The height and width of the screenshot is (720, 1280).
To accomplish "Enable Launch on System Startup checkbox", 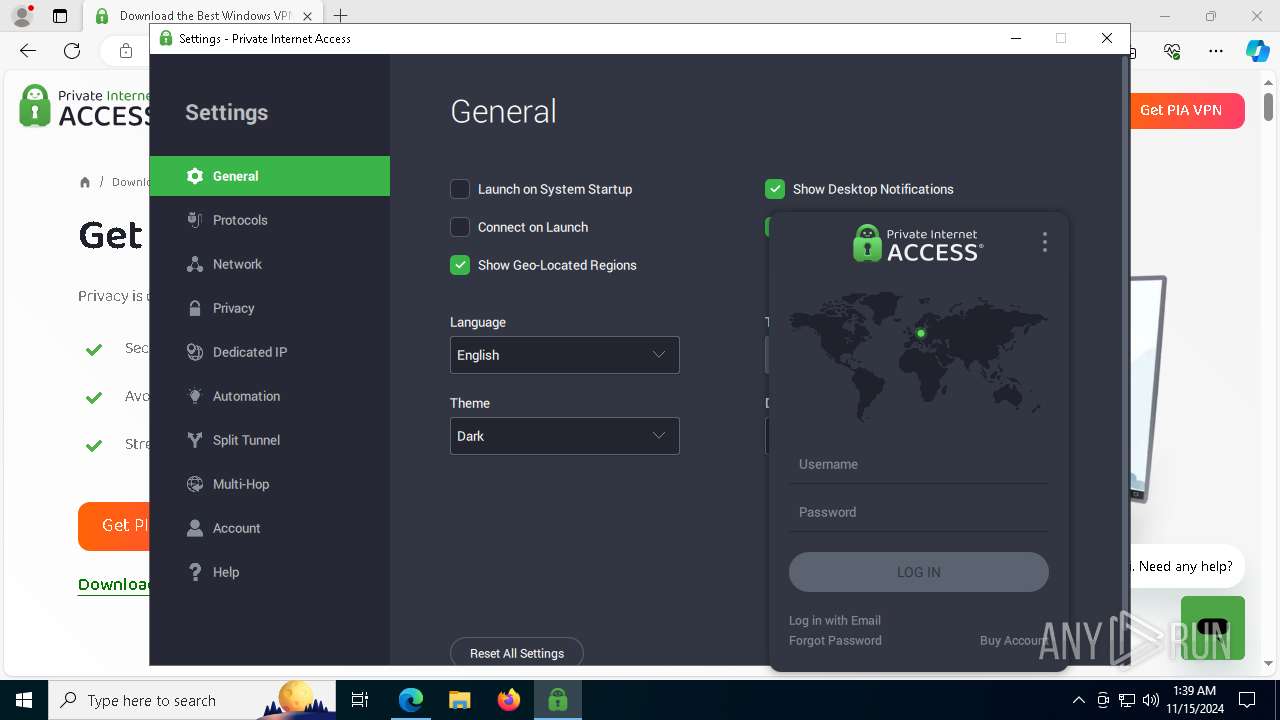I will tap(460, 189).
